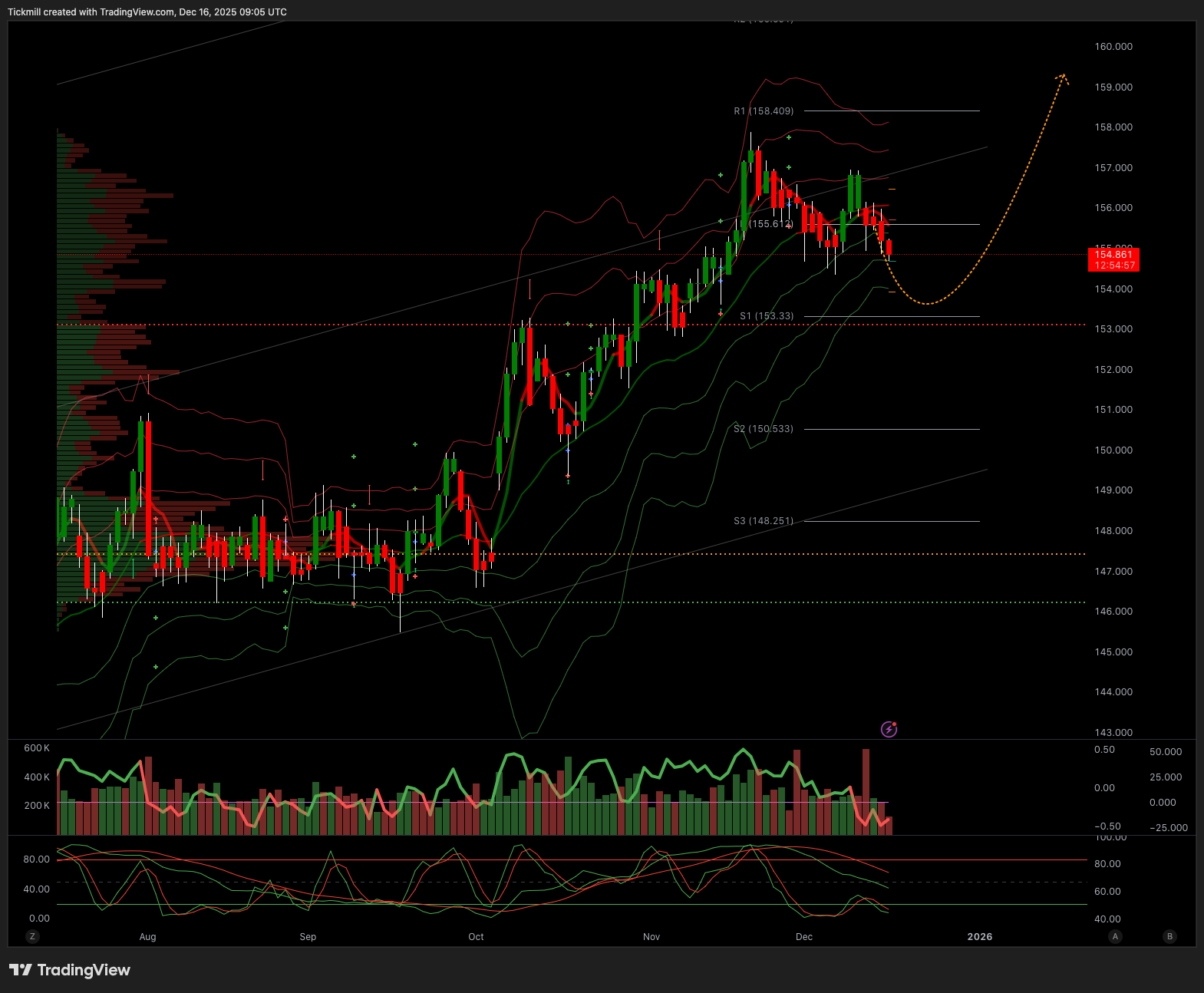Click the red current price label 154.861
1204x993 pixels.
(1113, 259)
